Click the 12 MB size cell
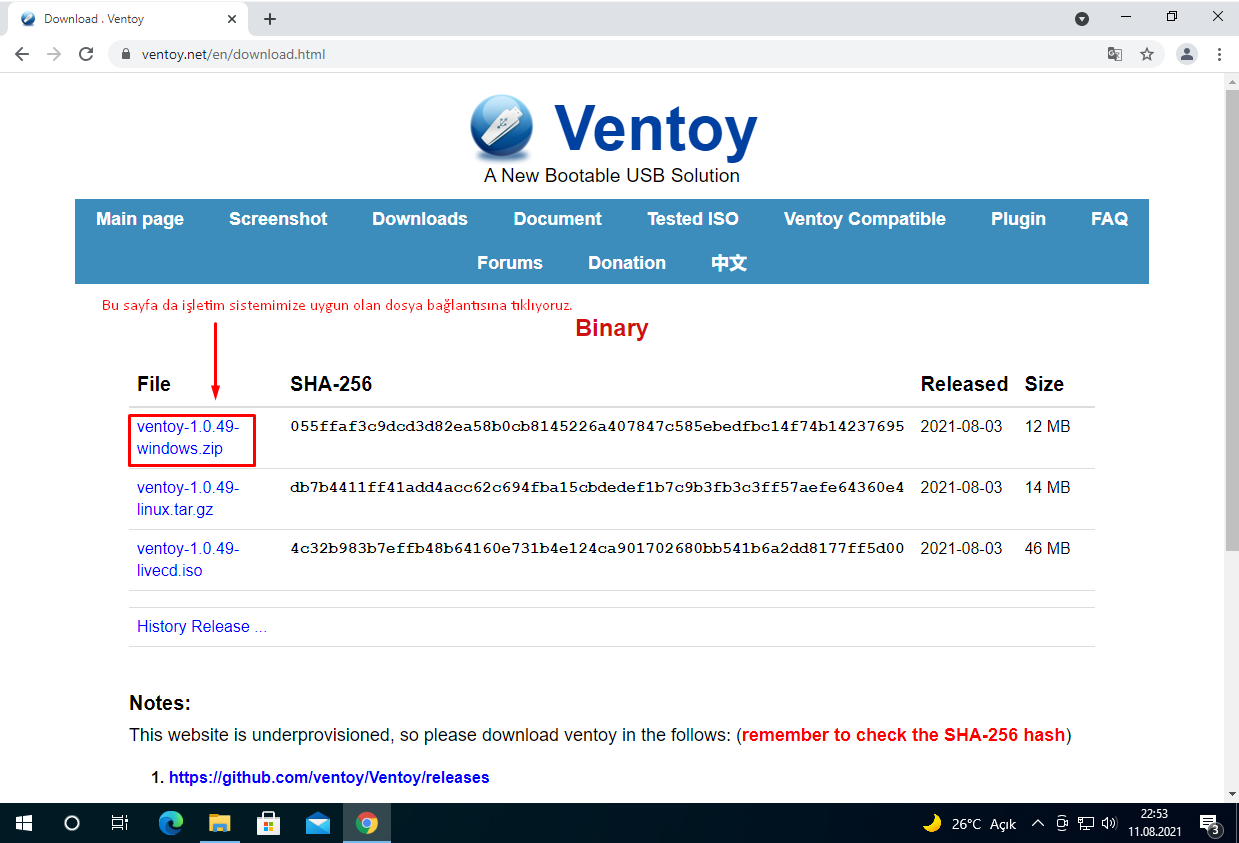The image size is (1239, 843). click(1047, 427)
